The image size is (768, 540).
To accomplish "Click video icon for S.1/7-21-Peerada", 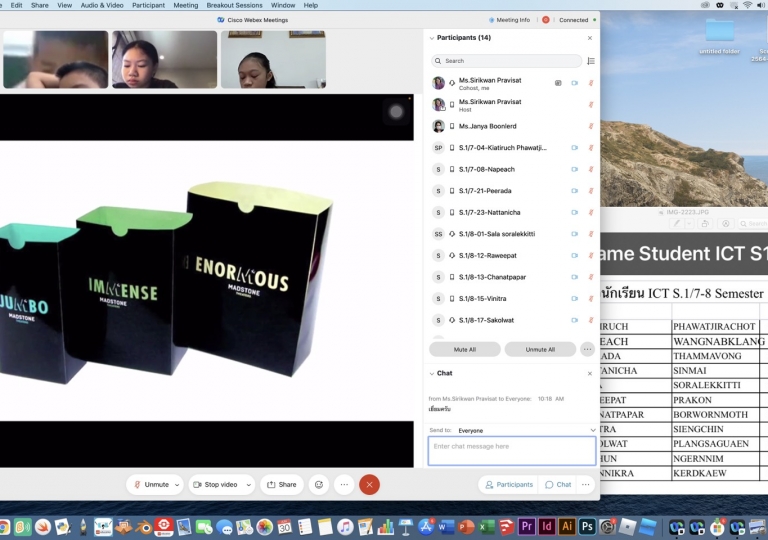I will [575, 191].
